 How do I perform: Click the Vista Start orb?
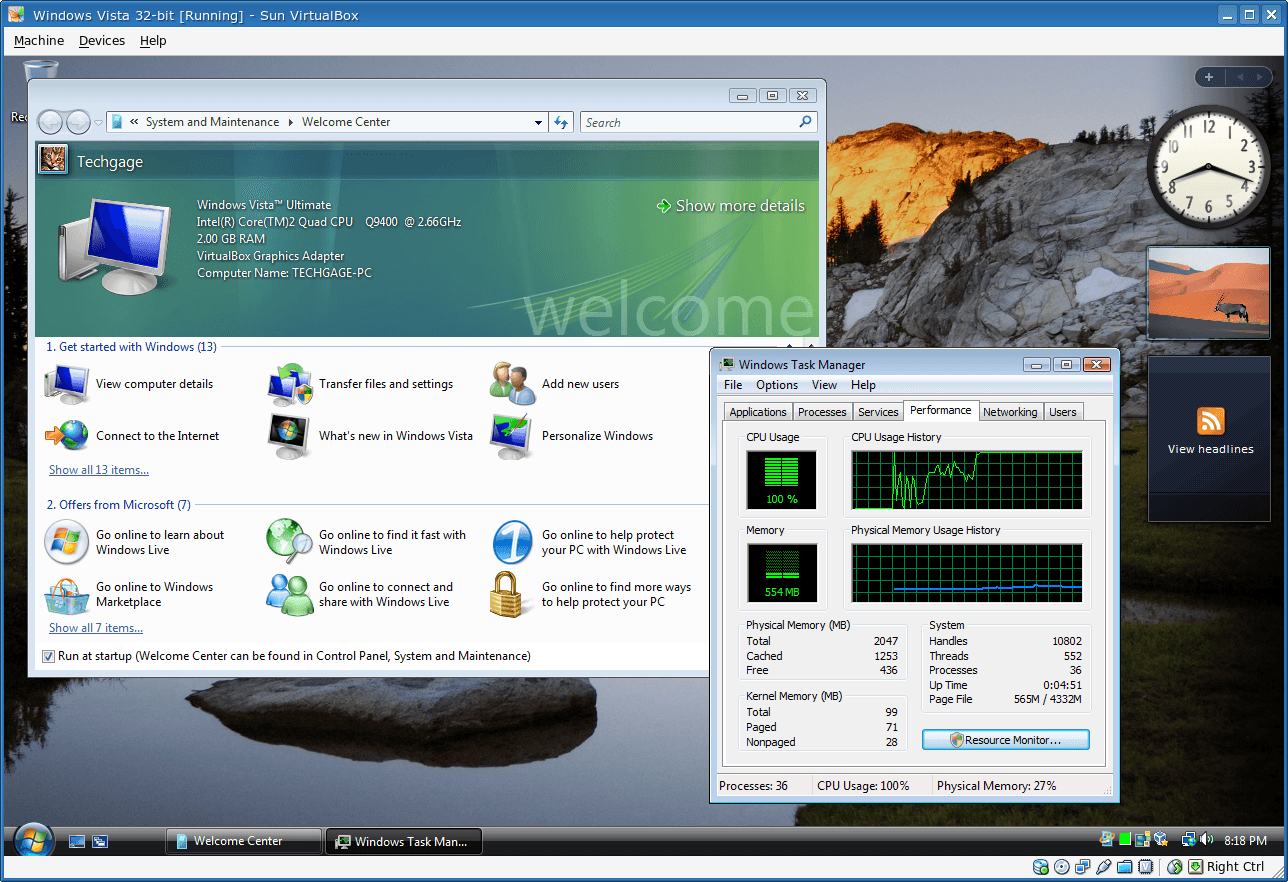pyautogui.click(x=34, y=840)
